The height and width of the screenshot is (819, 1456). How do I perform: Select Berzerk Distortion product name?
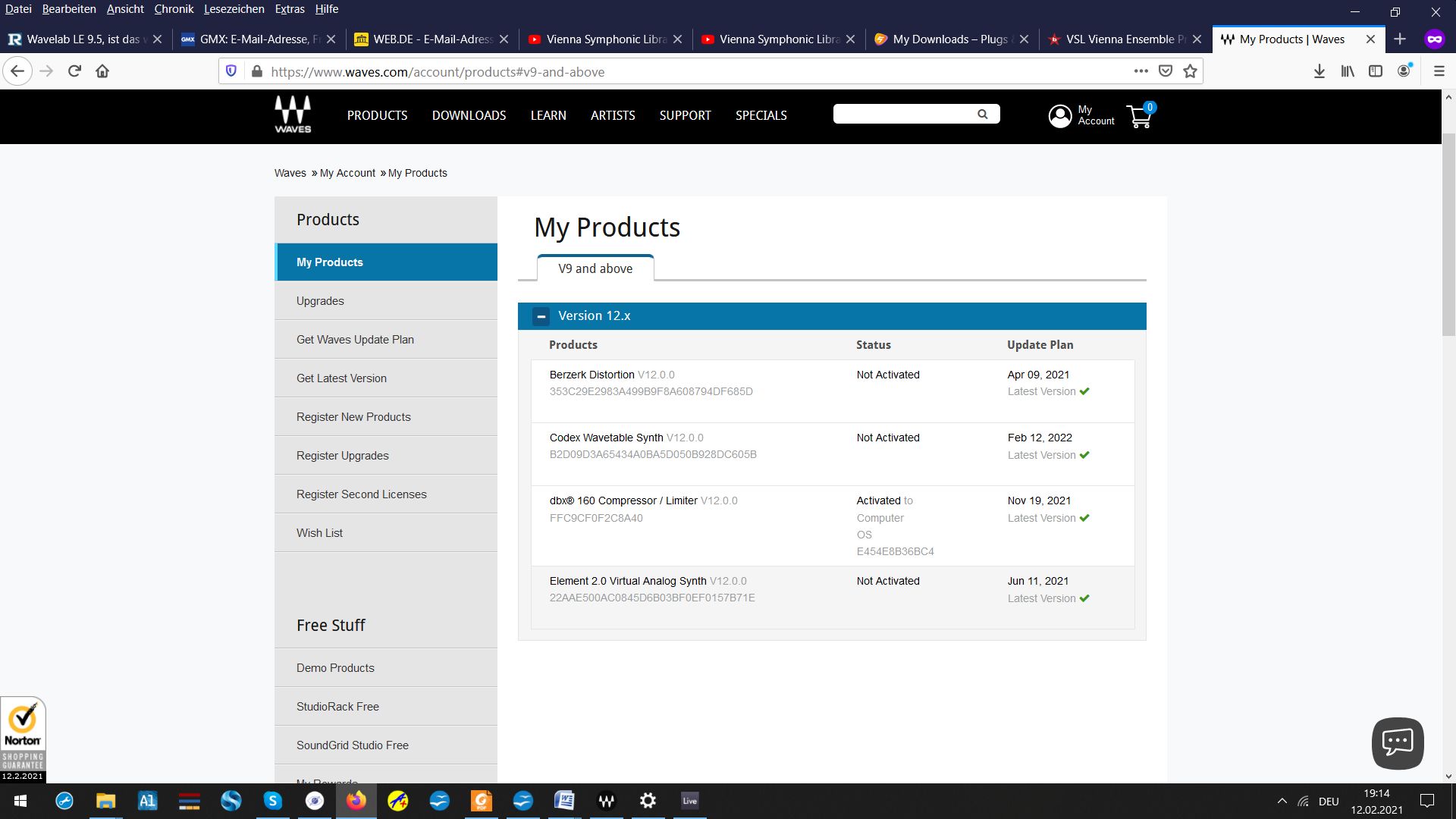591,375
